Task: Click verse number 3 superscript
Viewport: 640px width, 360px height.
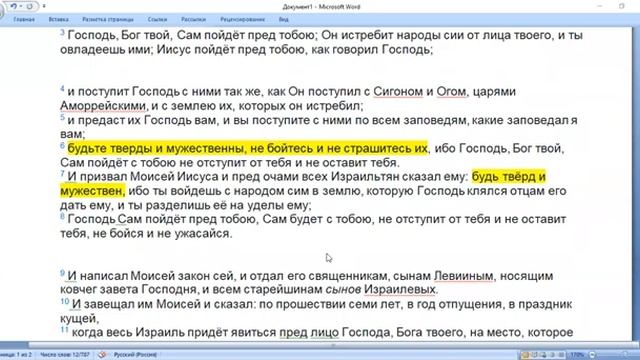Action: 62,32
